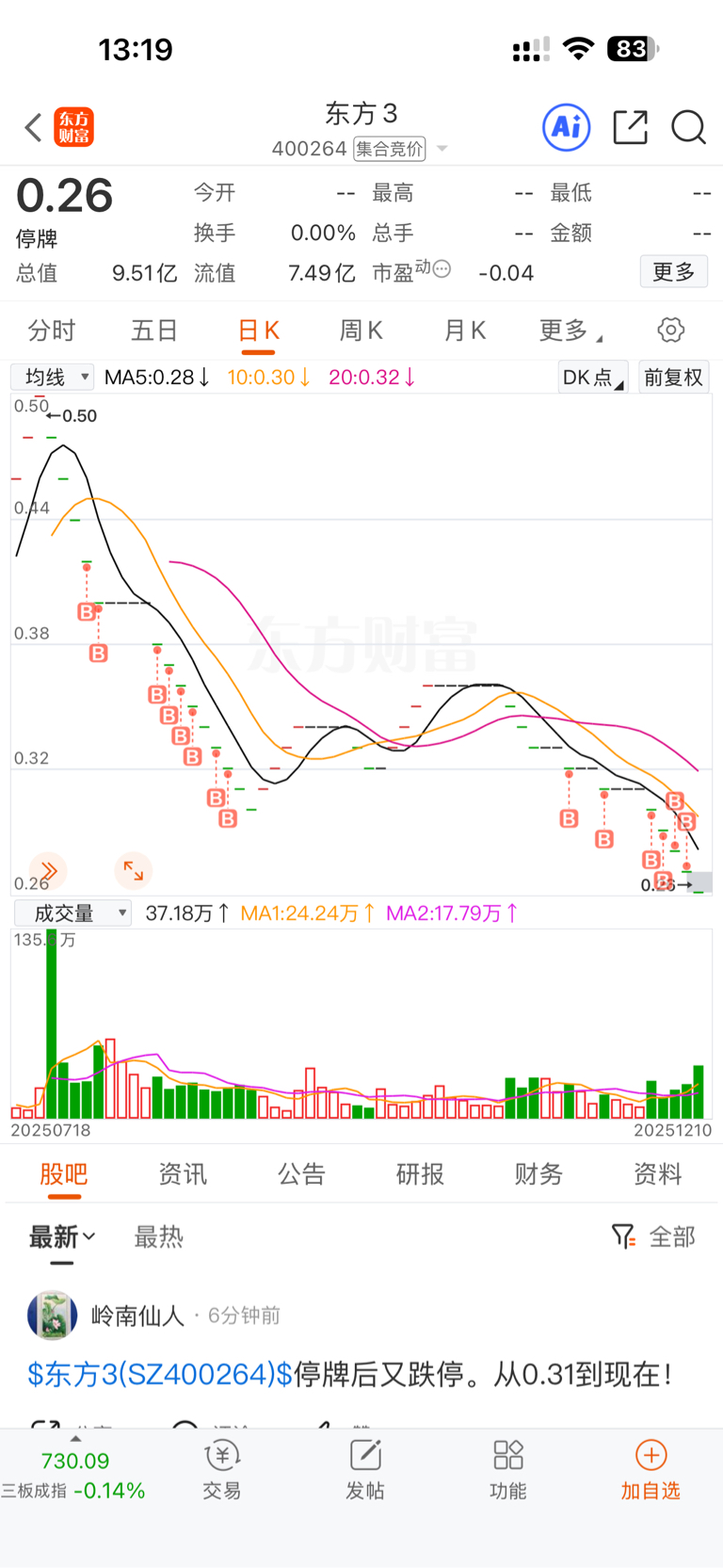Open the 资讯 tab

point(183,1173)
